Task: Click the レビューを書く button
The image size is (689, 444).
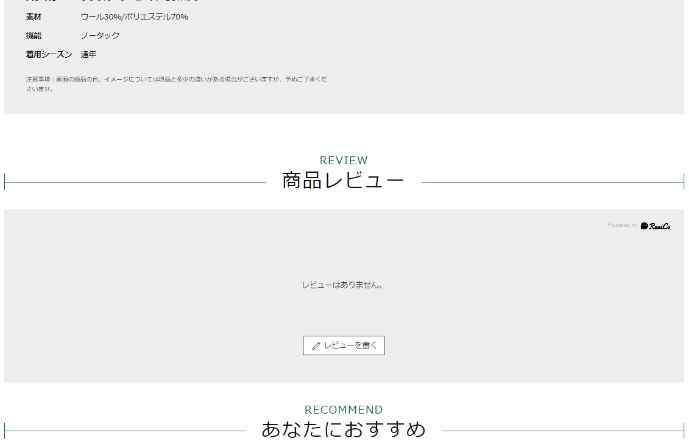Action: 343,345
